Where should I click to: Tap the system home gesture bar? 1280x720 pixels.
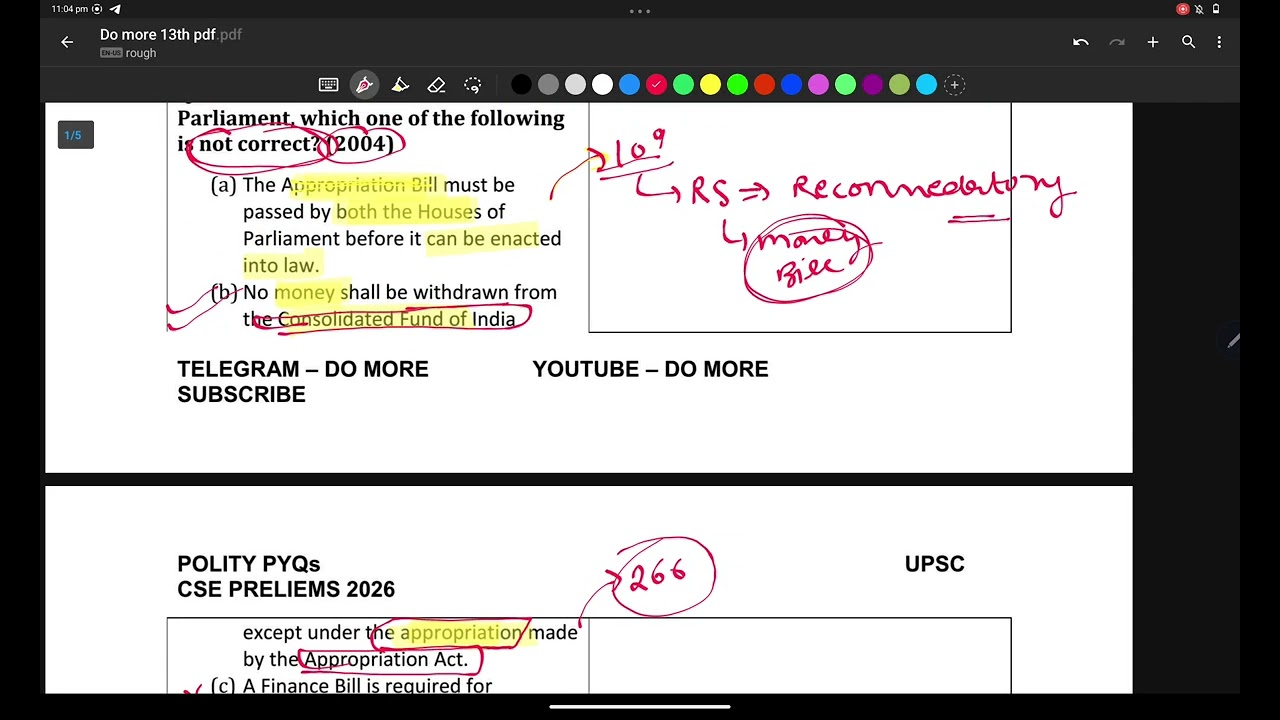[640, 707]
